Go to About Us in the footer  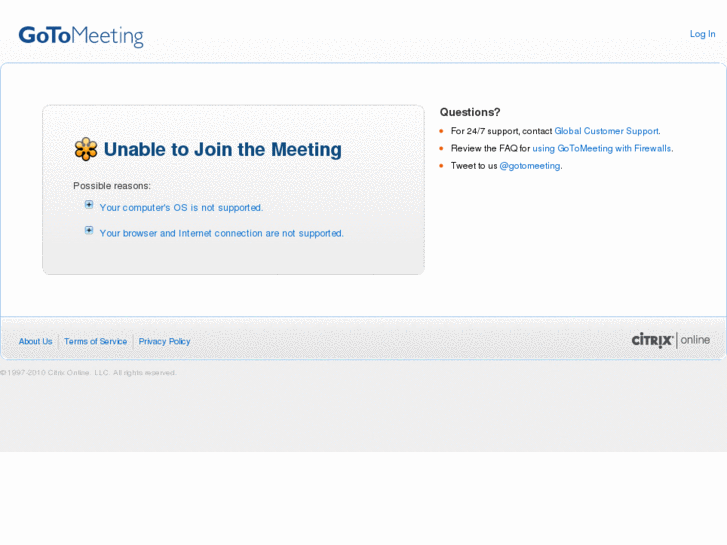[35, 342]
